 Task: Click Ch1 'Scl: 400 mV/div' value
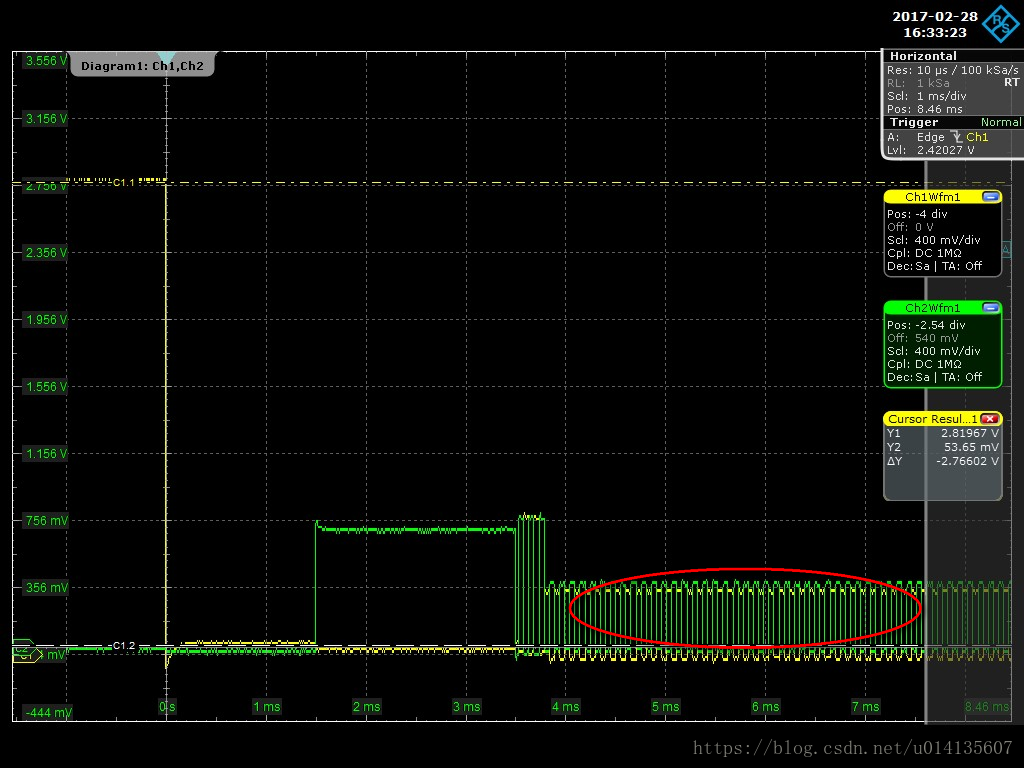(933, 240)
